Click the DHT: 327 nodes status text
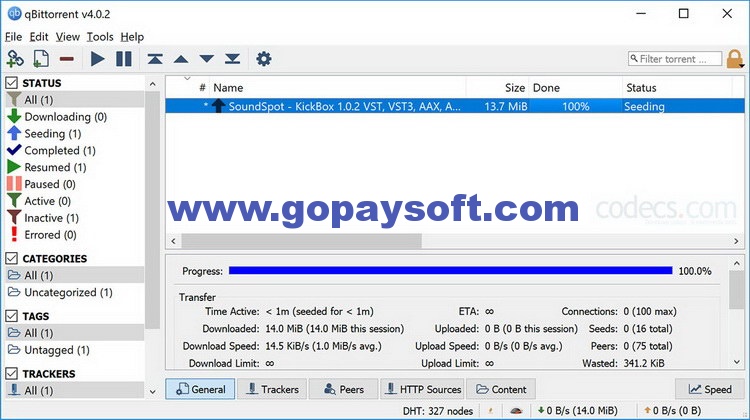The height and width of the screenshot is (420, 750). [438, 410]
